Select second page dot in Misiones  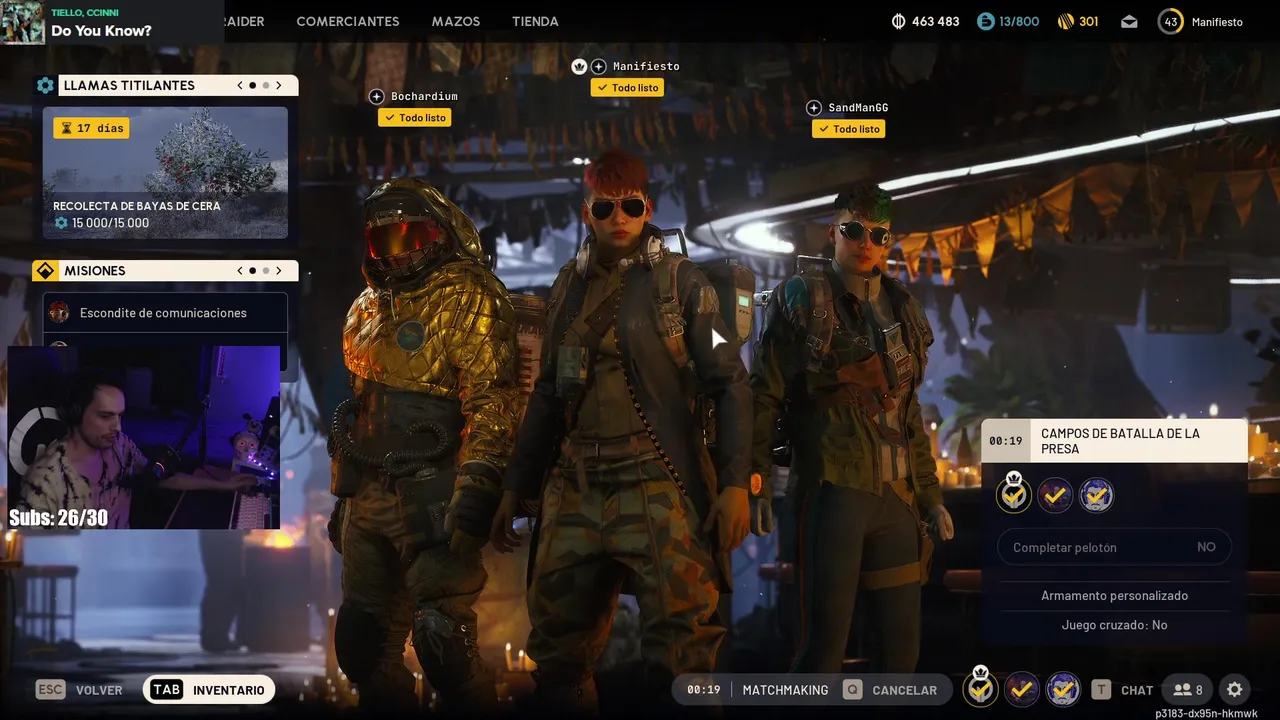click(x=266, y=271)
